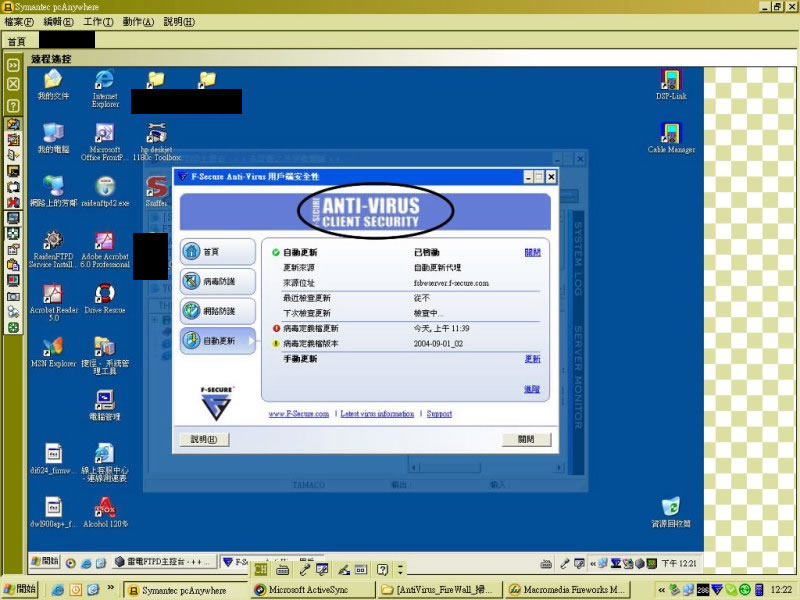The width and height of the screenshot is (800, 600).
Task: Open 病毒防護 section in F-Secure
Action: (217, 281)
